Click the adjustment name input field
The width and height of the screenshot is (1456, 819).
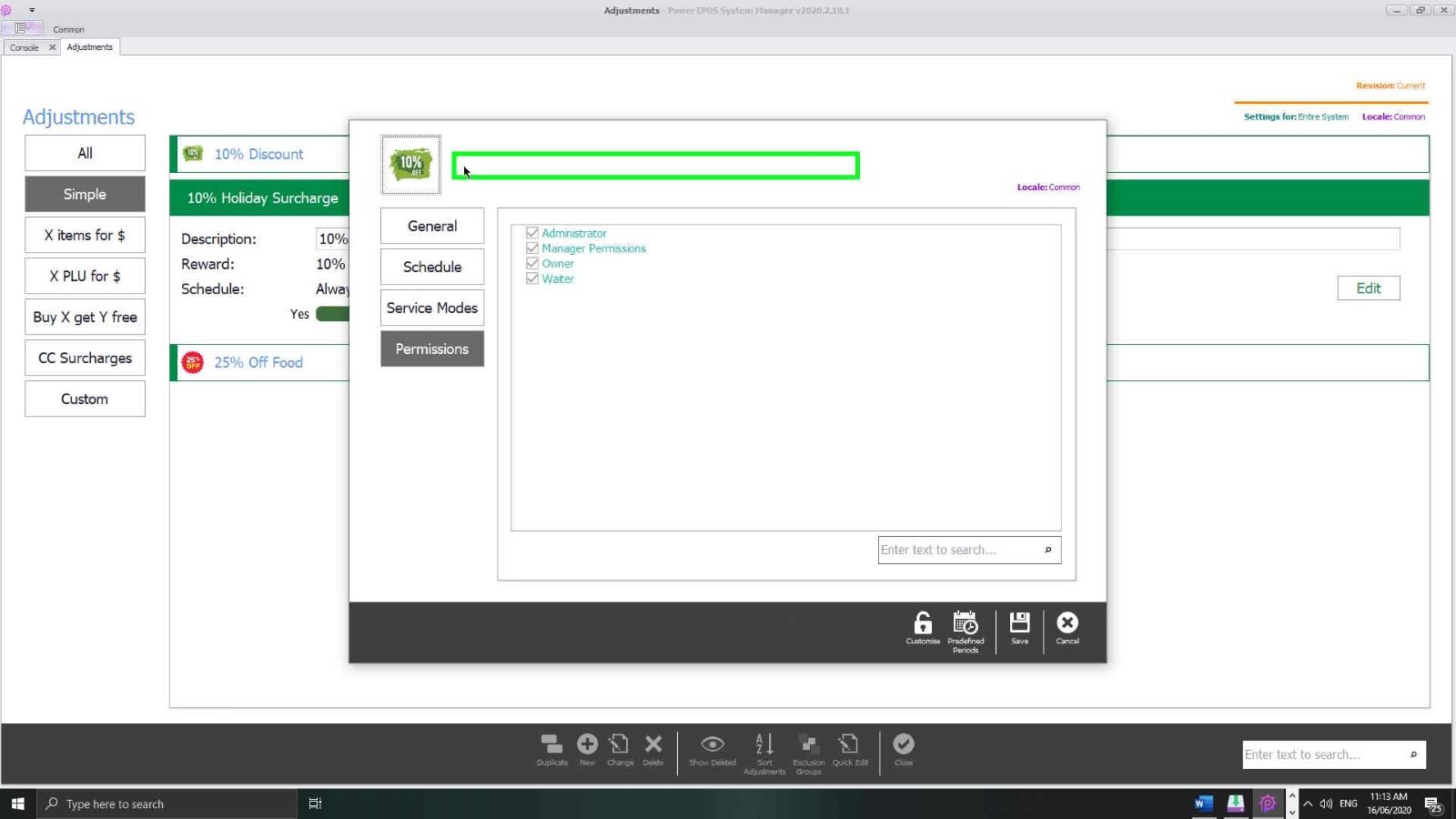click(655, 166)
